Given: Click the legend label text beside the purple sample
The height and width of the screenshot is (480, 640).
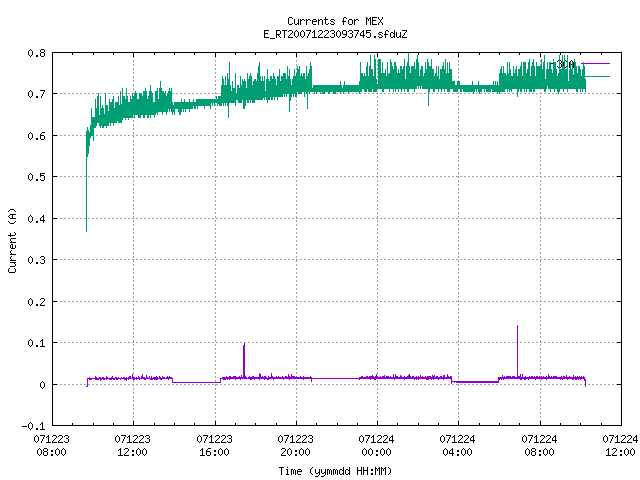Looking at the screenshot, I should pyautogui.click(x=565, y=64).
